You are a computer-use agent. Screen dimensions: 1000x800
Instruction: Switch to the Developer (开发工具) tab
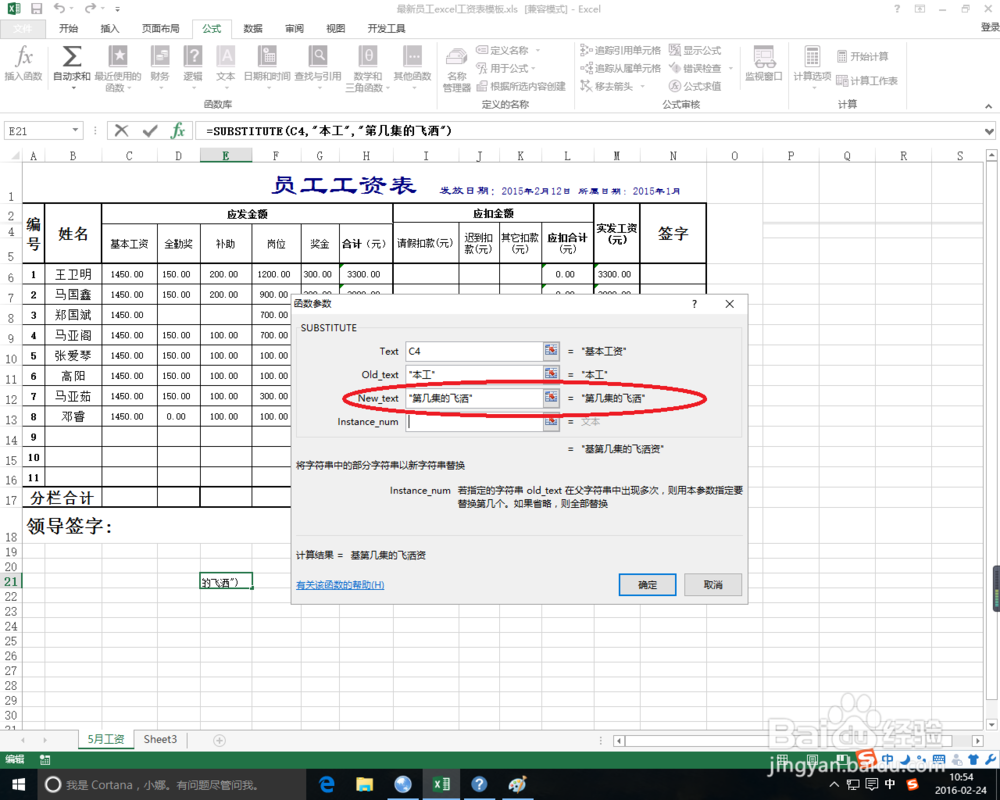[386, 29]
